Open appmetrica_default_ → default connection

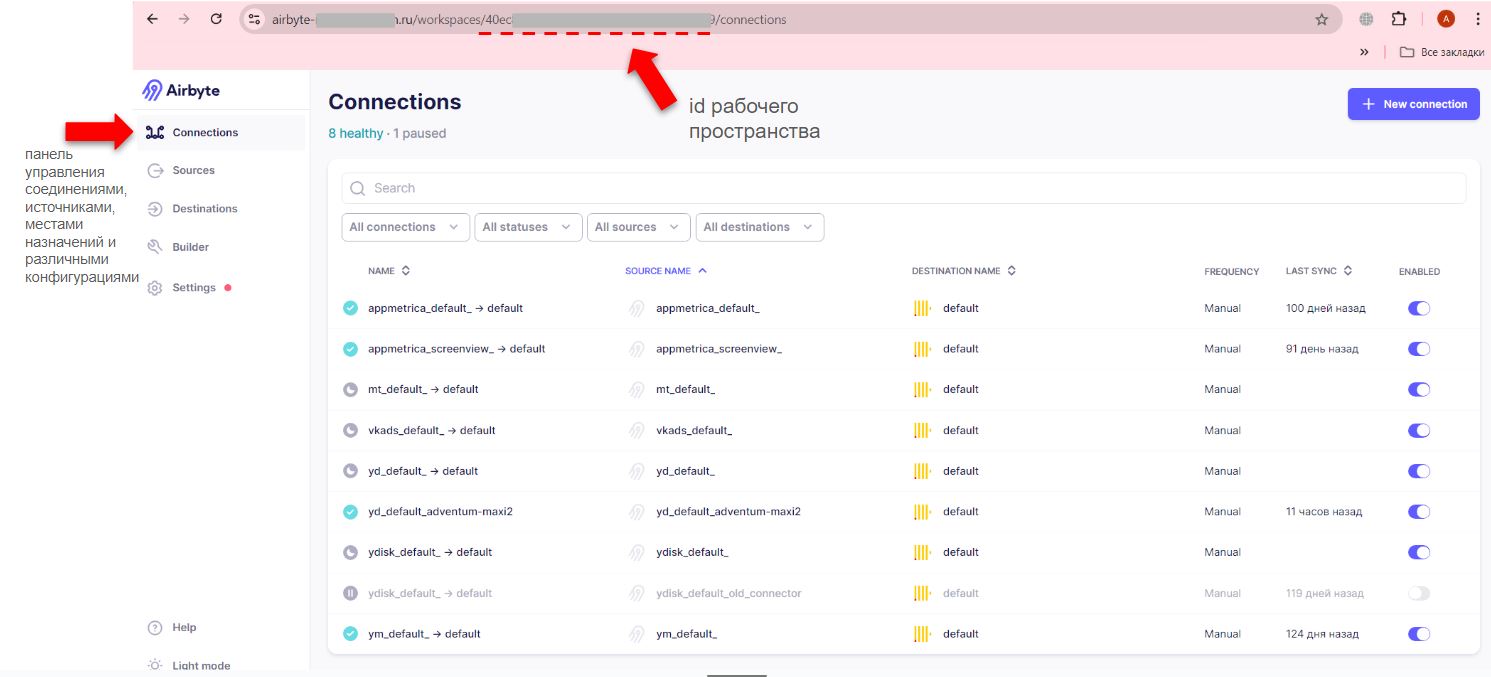(445, 308)
